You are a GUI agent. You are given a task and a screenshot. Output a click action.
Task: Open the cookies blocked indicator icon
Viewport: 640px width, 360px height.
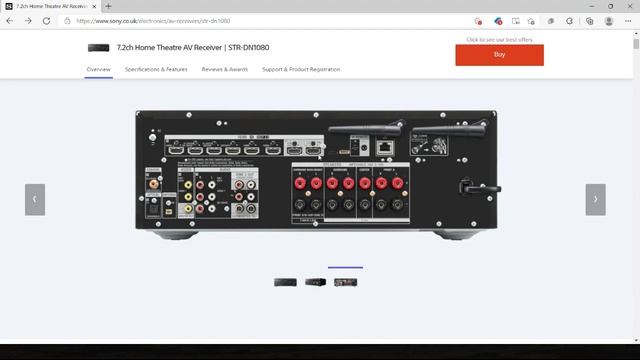click(x=478, y=21)
